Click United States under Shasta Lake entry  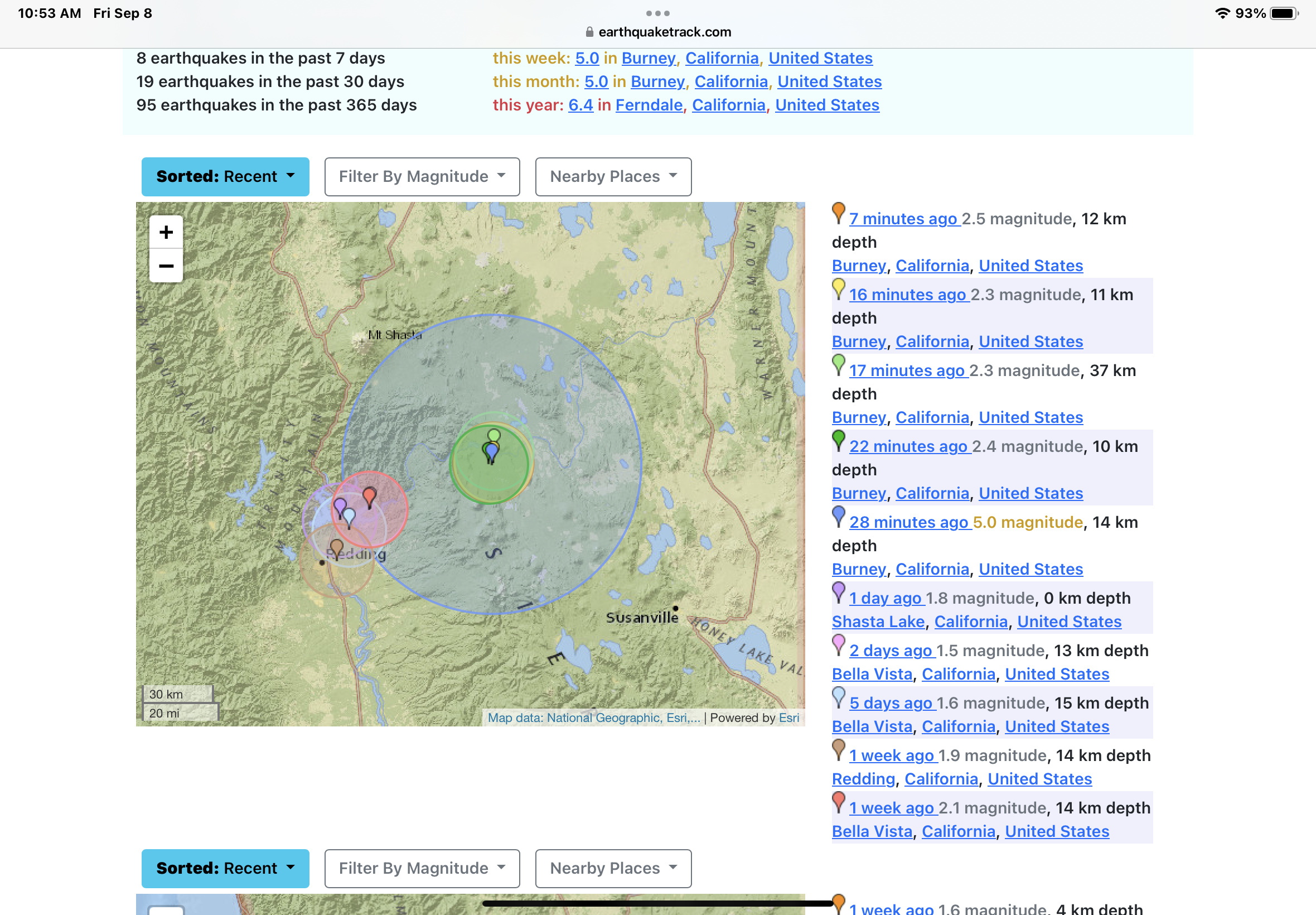(1069, 622)
